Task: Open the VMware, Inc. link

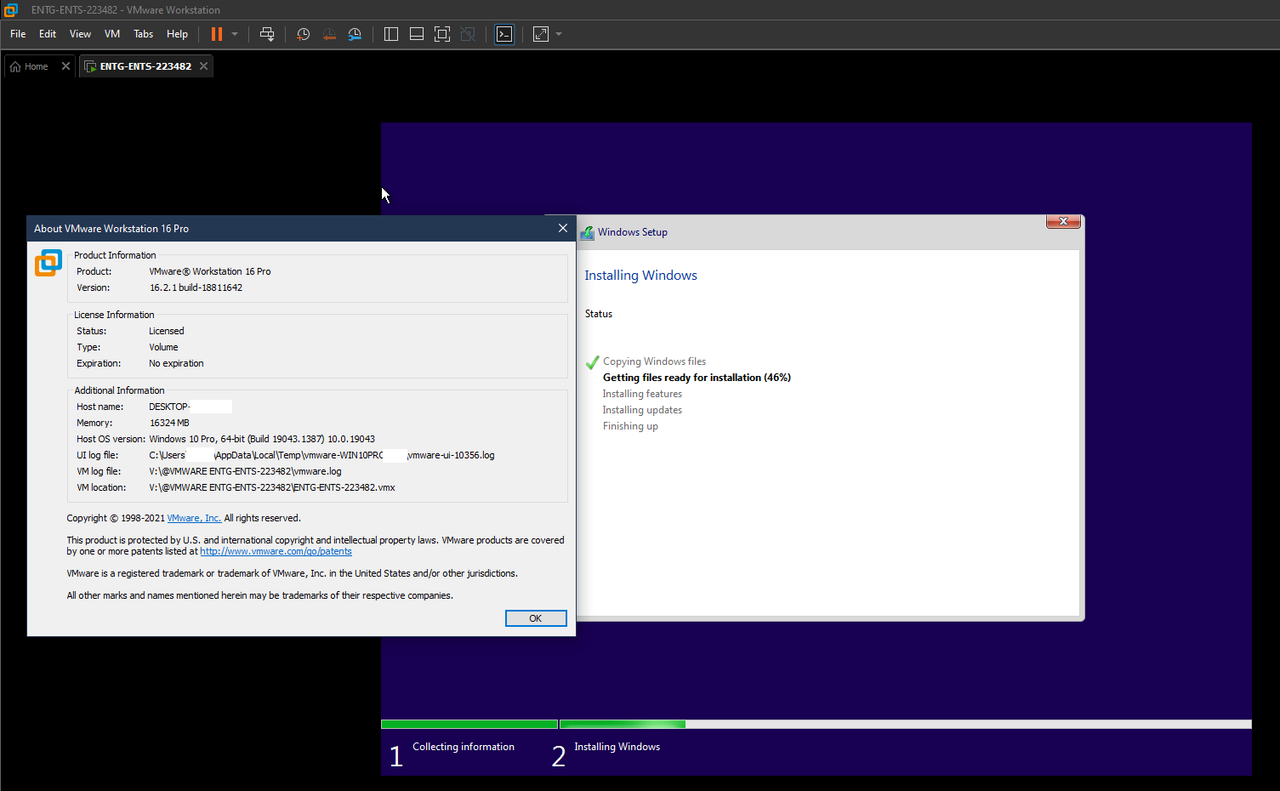Action: pos(194,518)
